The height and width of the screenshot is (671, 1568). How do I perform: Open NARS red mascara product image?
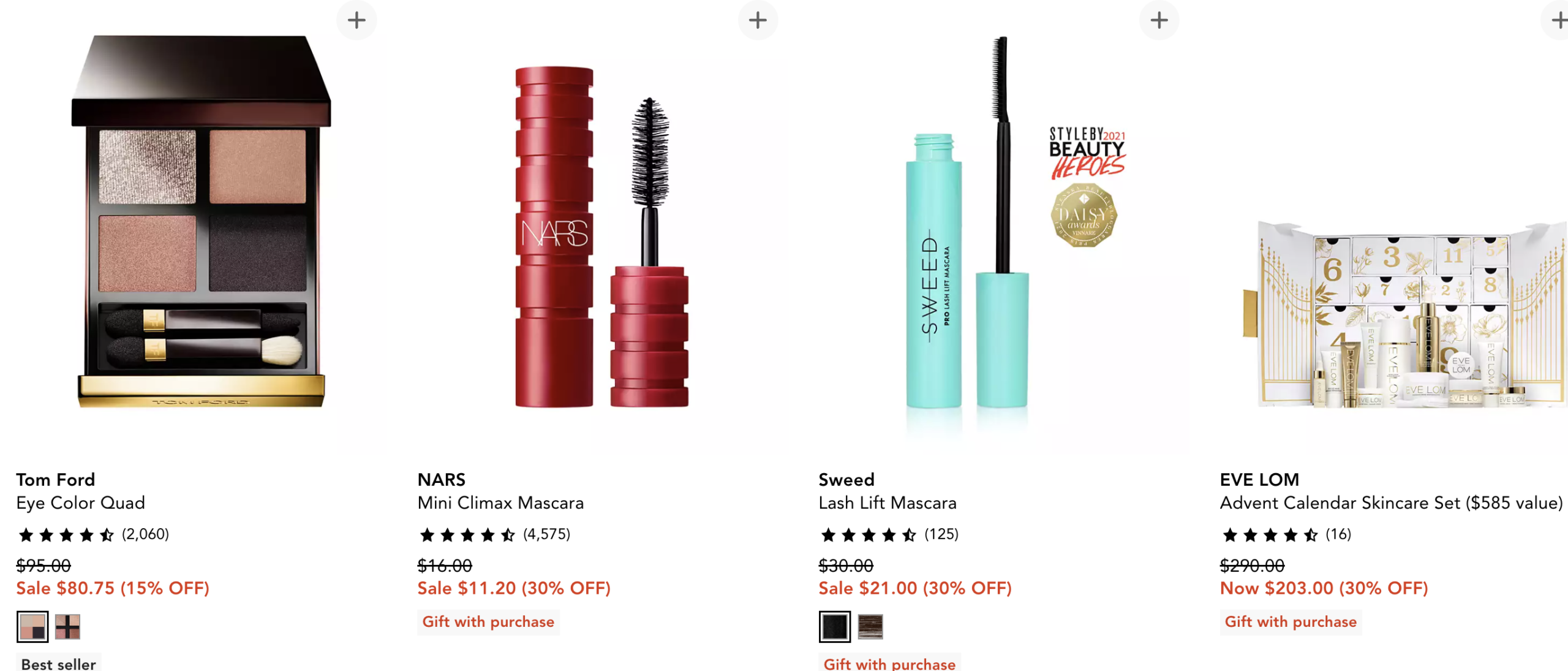pyautogui.click(x=602, y=237)
